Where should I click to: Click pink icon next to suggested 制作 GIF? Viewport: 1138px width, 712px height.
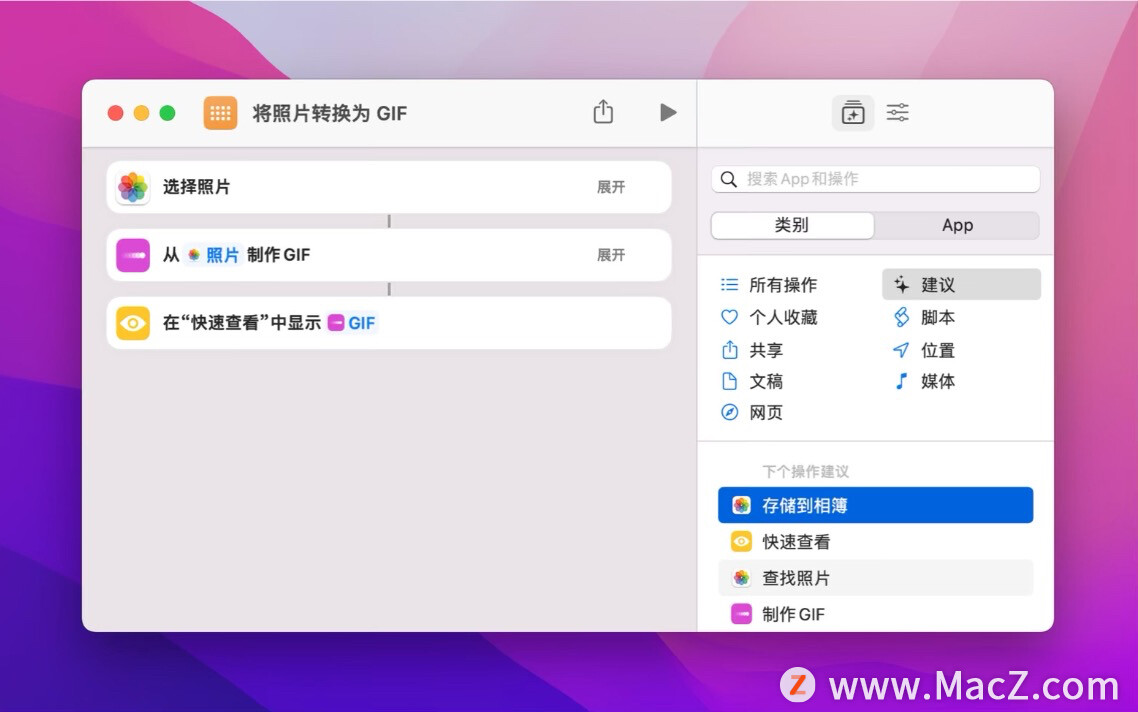[x=741, y=614]
